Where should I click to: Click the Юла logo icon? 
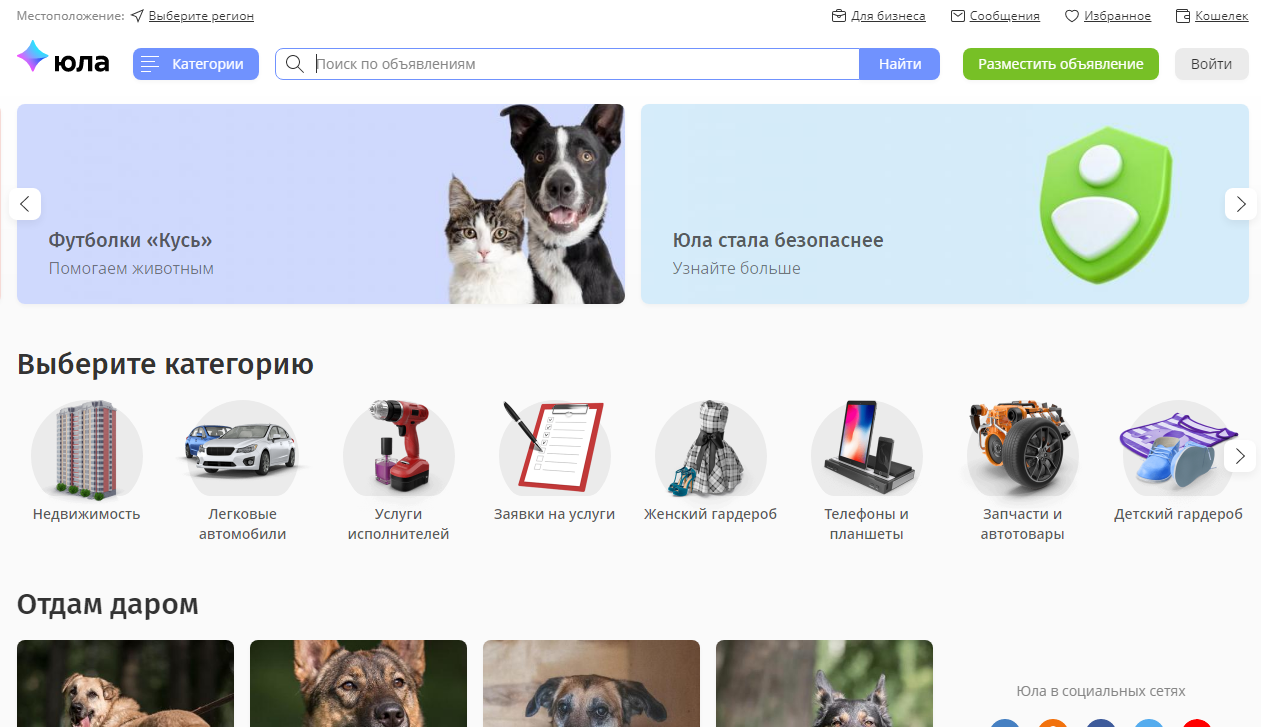tap(32, 57)
